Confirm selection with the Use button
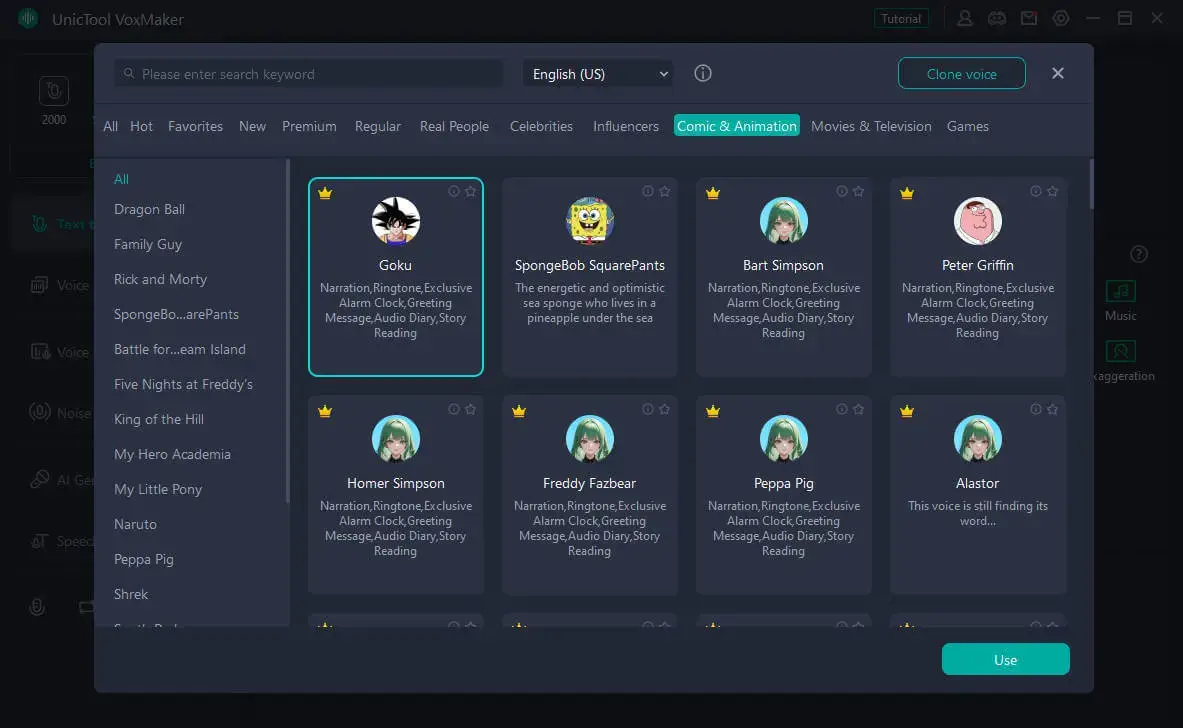Screen dimensions: 1183x728 1005,659
